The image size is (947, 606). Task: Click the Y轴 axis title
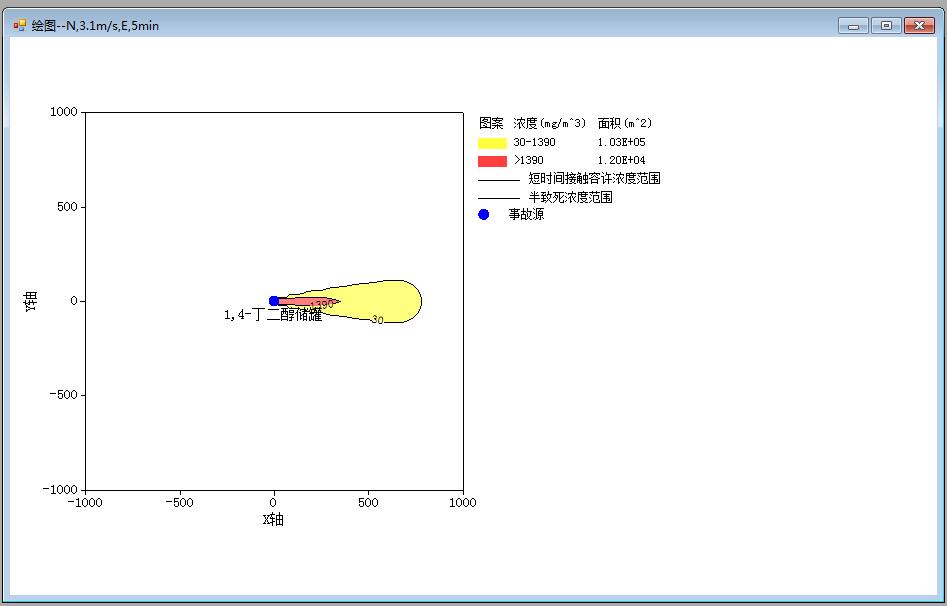(31, 300)
